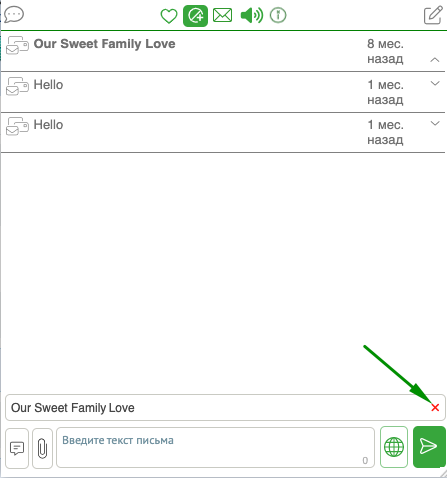This screenshot has width=447, height=478.
Task: Toggle the speaker sound icon
Action: coord(252,15)
